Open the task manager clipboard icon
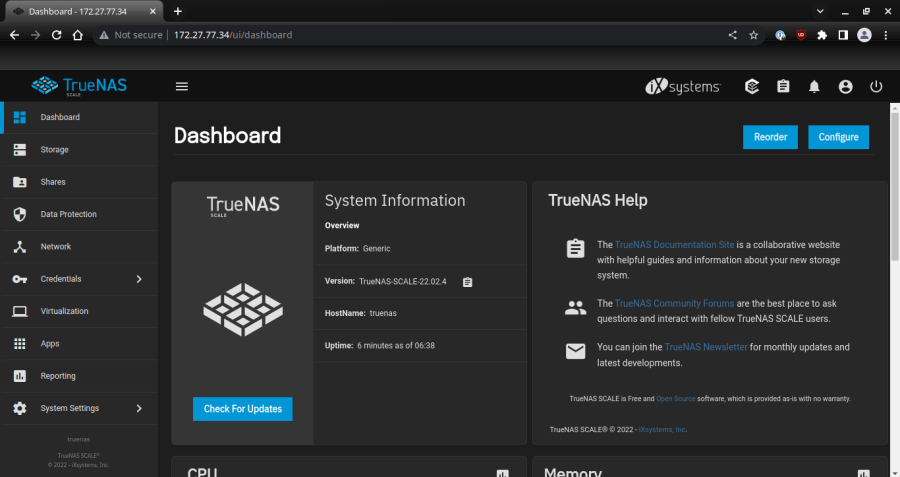 [x=783, y=87]
